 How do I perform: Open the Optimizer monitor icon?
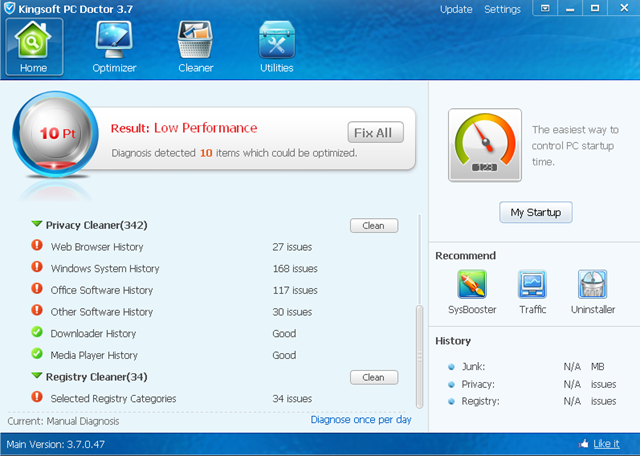click(114, 40)
